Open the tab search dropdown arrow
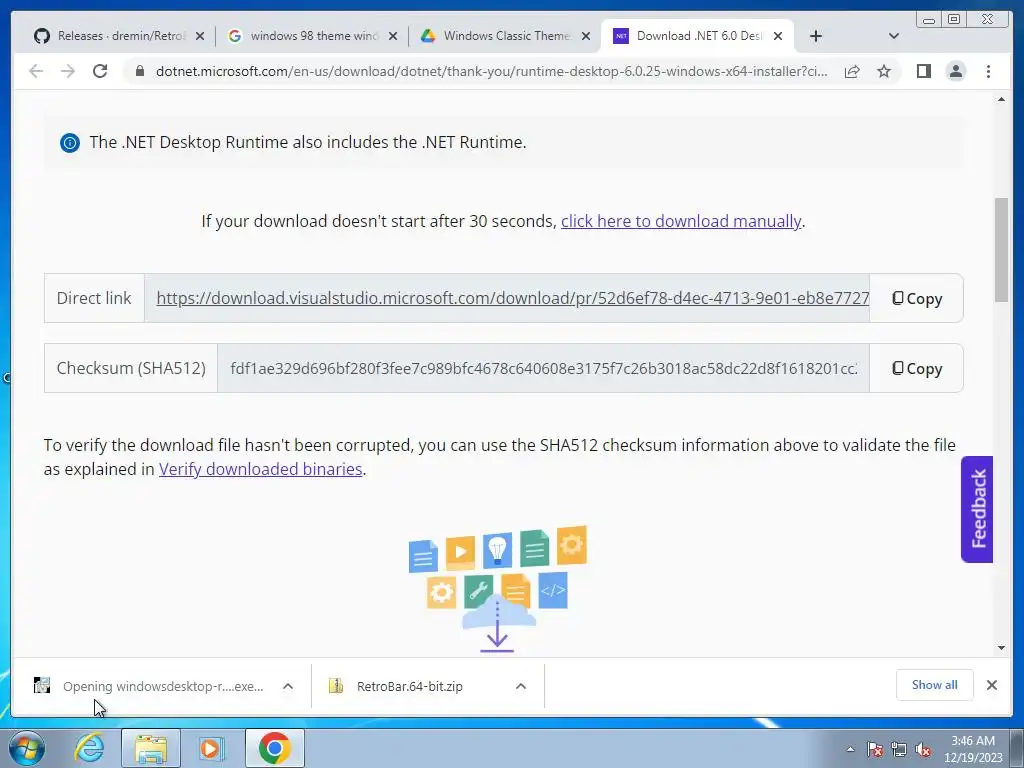1024x768 pixels. 894,36
